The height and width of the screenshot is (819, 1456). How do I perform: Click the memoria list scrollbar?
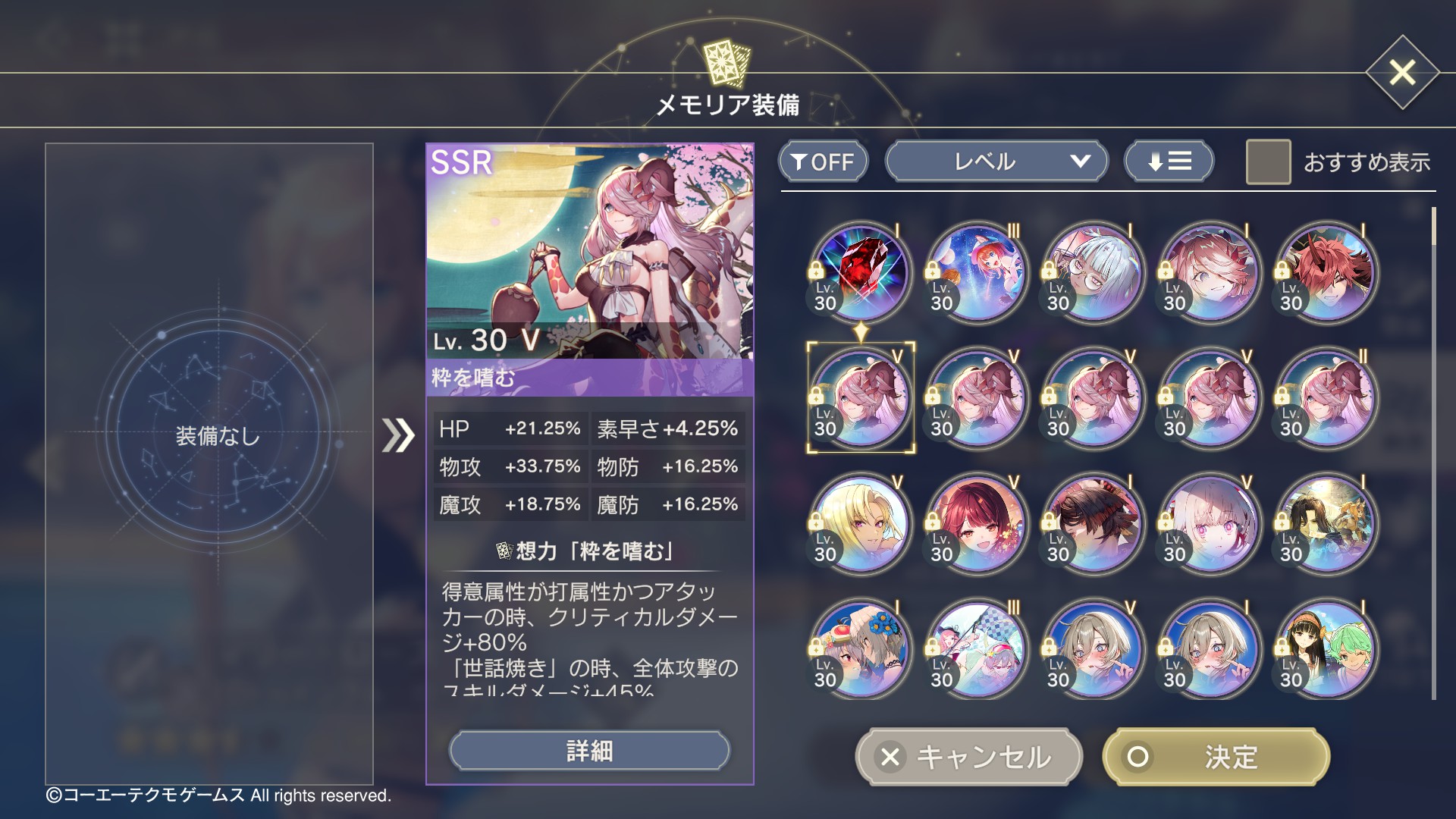click(x=1433, y=453)
